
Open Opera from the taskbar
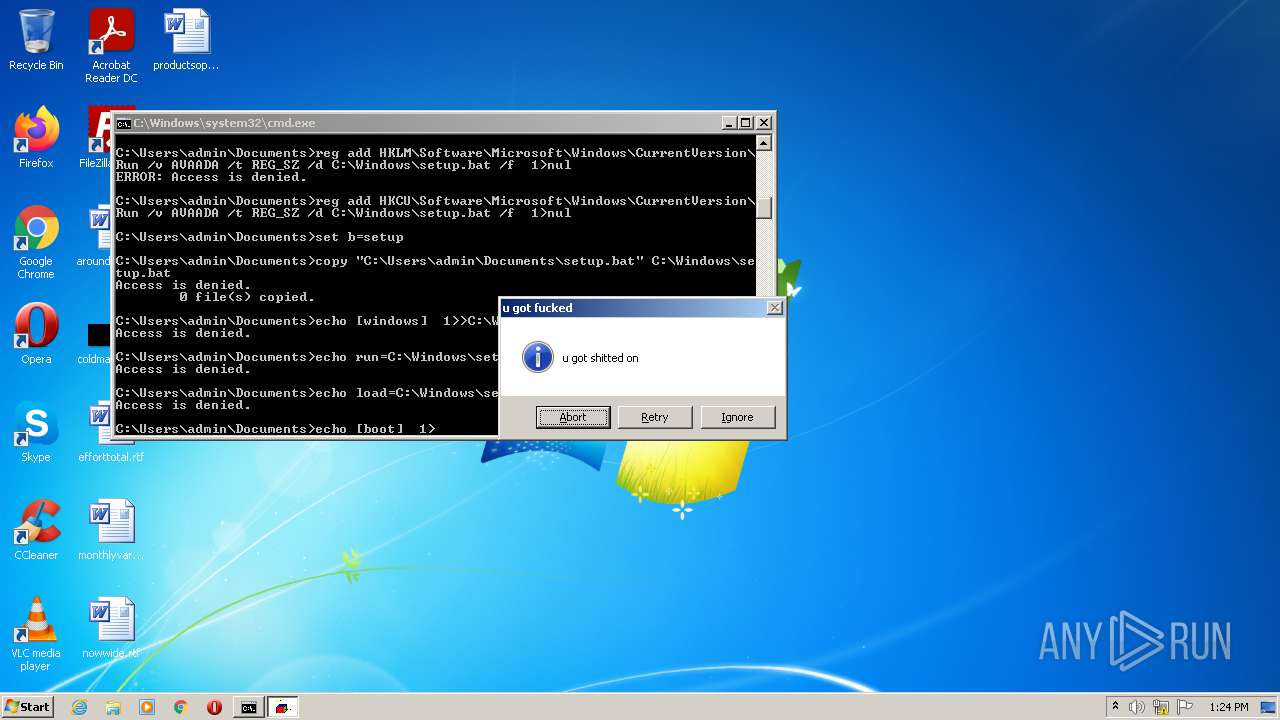coord(214,707)
